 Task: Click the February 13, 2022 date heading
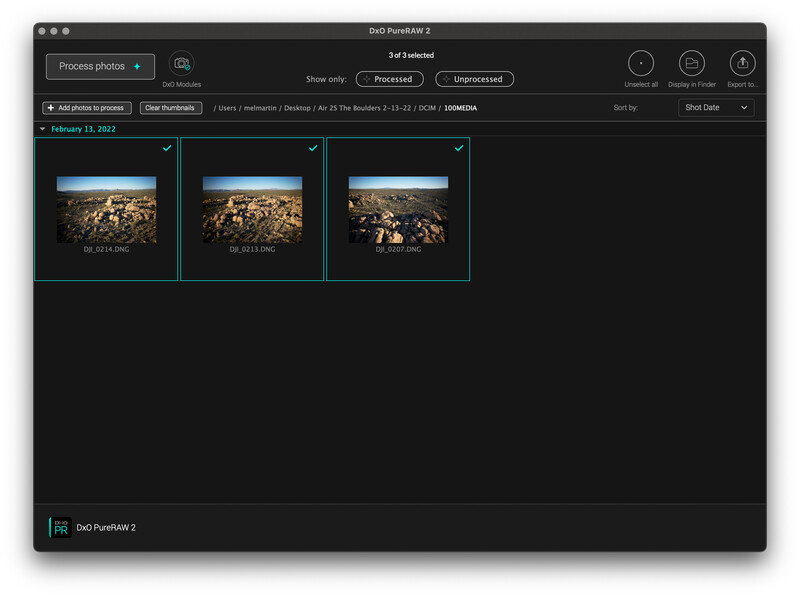pyautogui.click(x=83, y=129)
